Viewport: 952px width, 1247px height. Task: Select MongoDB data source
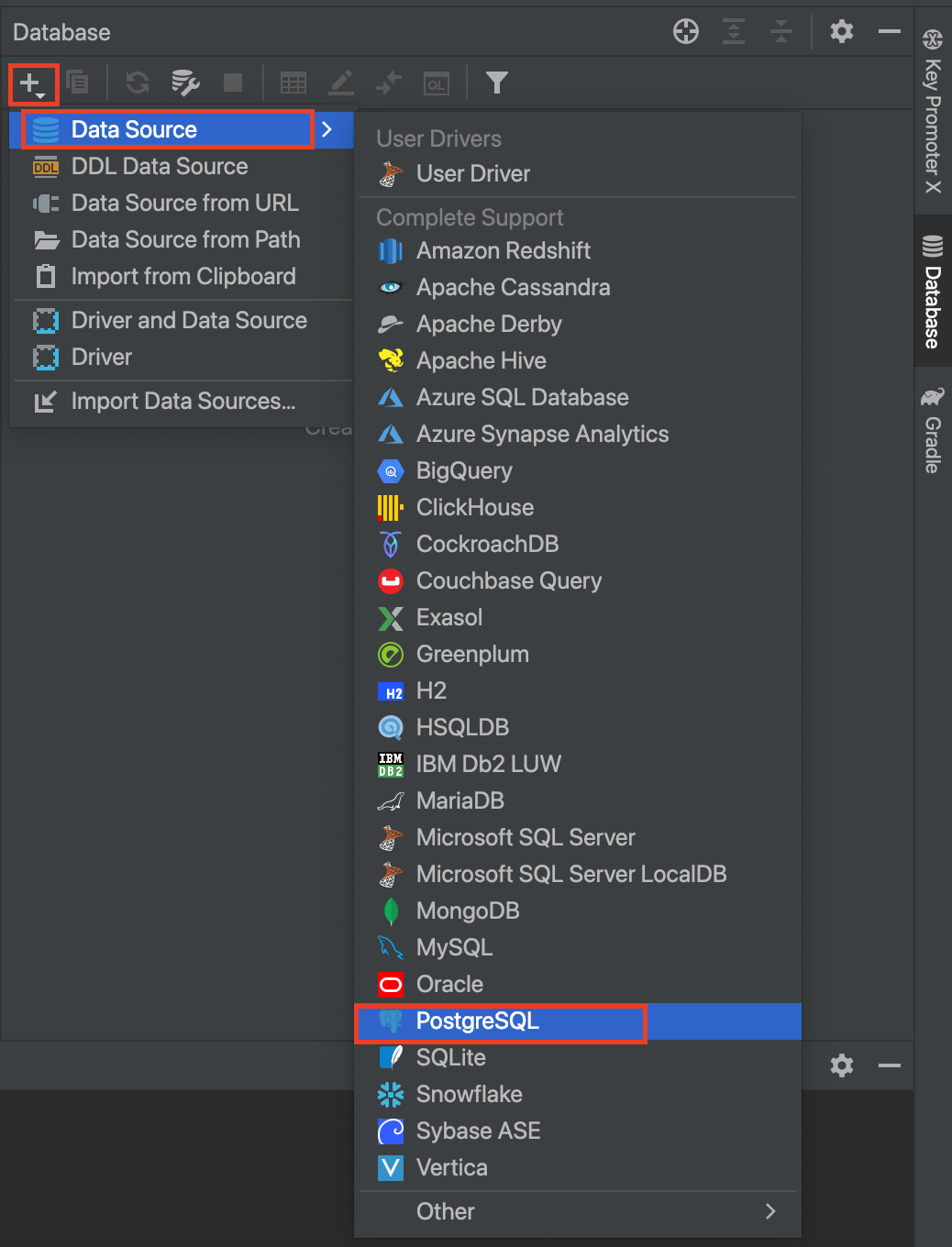coord(578,910)
